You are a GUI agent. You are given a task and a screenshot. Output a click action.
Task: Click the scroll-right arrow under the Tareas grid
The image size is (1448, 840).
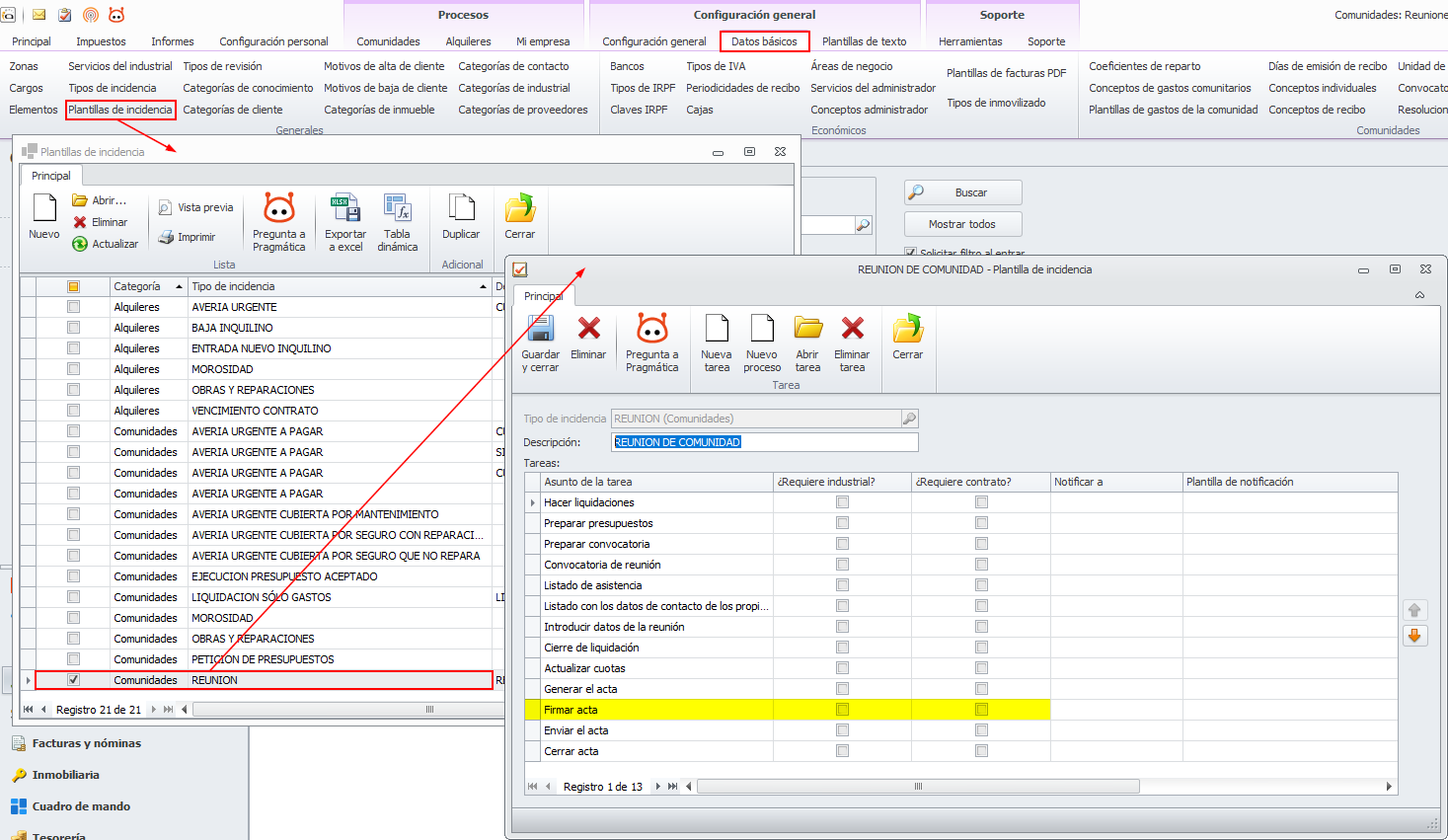(x=1389, y=787)
